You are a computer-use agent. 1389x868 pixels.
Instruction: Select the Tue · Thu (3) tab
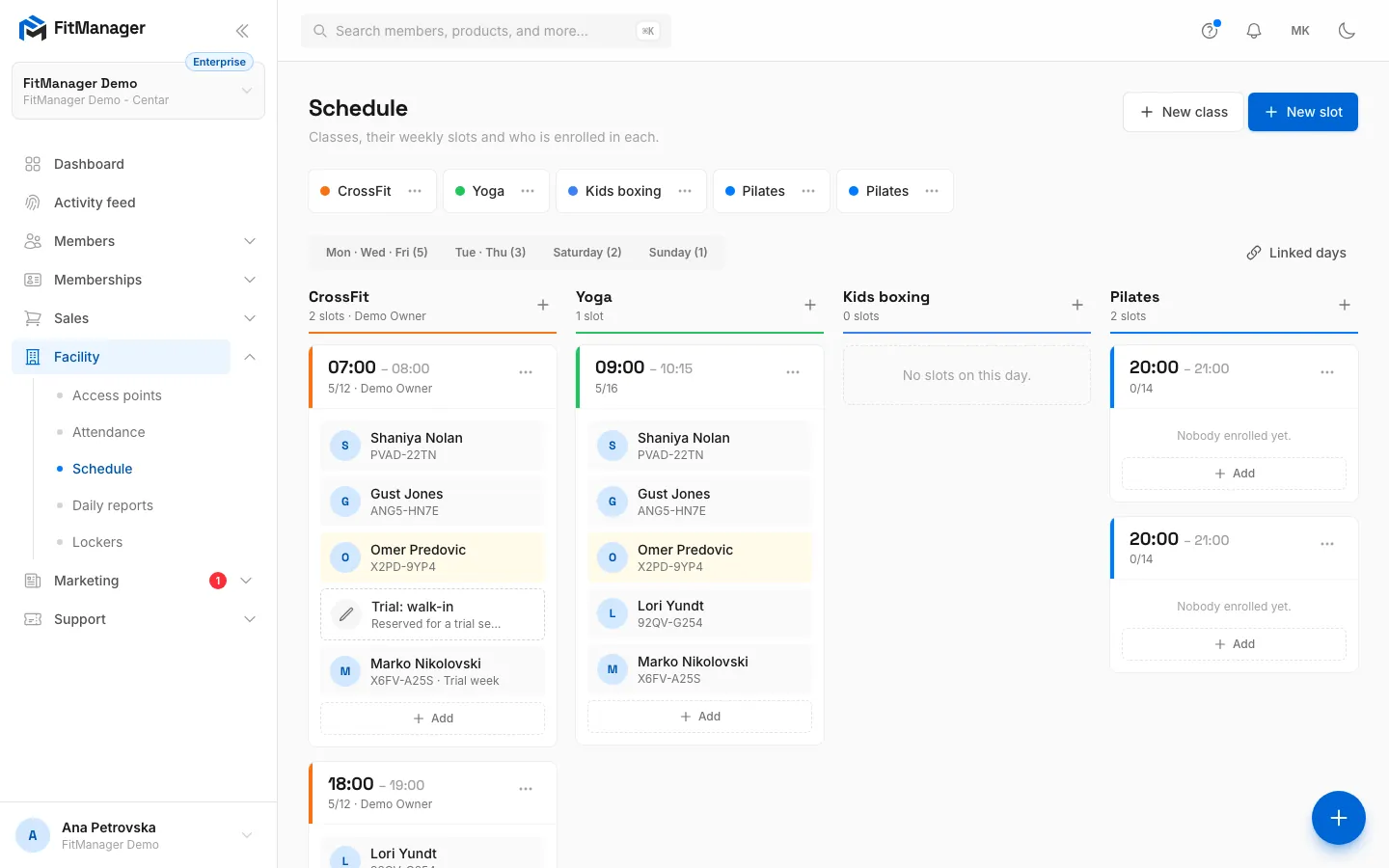coord(490,253)
